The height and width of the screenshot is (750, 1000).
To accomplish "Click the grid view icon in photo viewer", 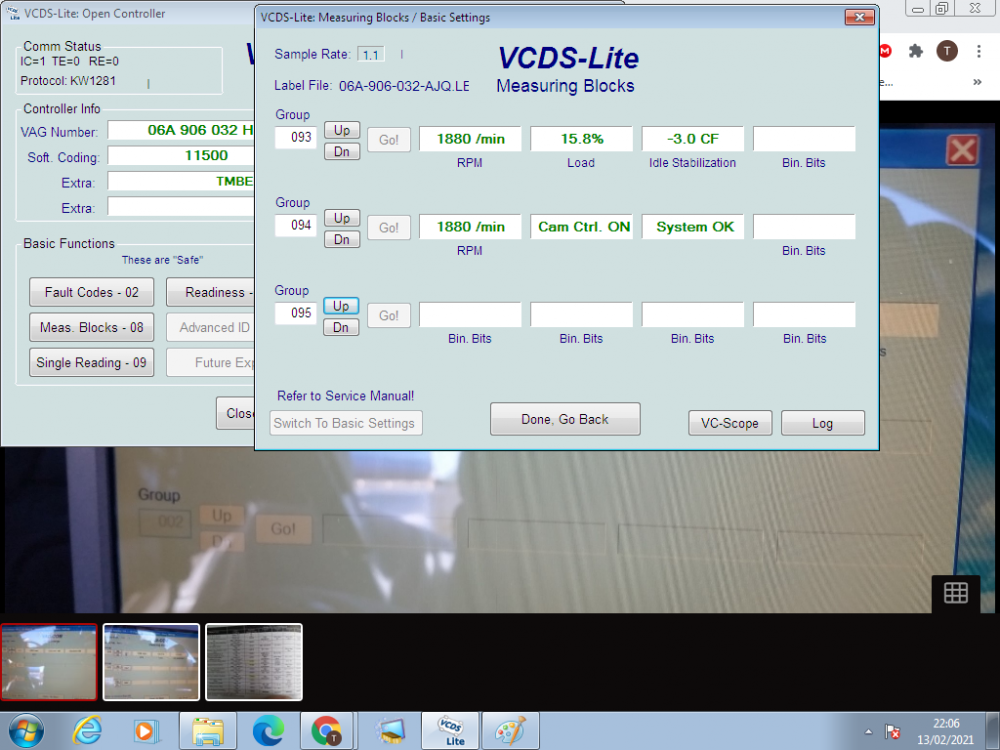I will tap(955, 592).
